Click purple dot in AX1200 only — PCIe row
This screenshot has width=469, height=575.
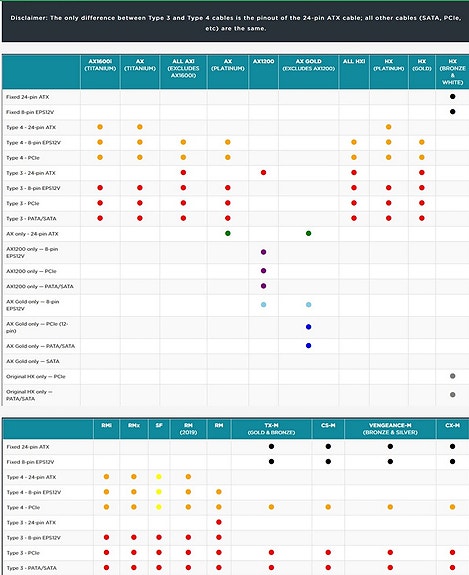click(x=263, y=271)
